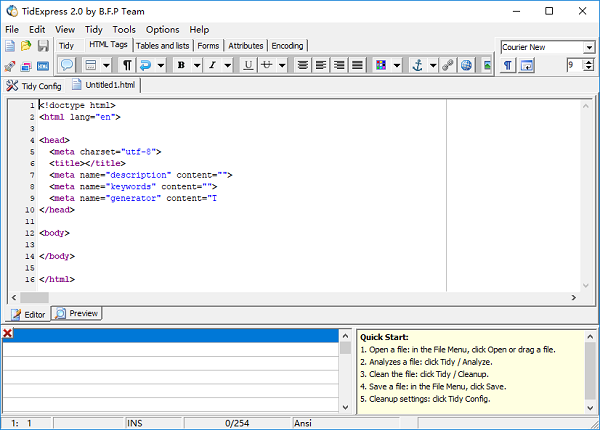Insert a hyperlink using the chain-link icon
Image resolution: width=600 pixels, height=430 pixels.
[448, 65]
